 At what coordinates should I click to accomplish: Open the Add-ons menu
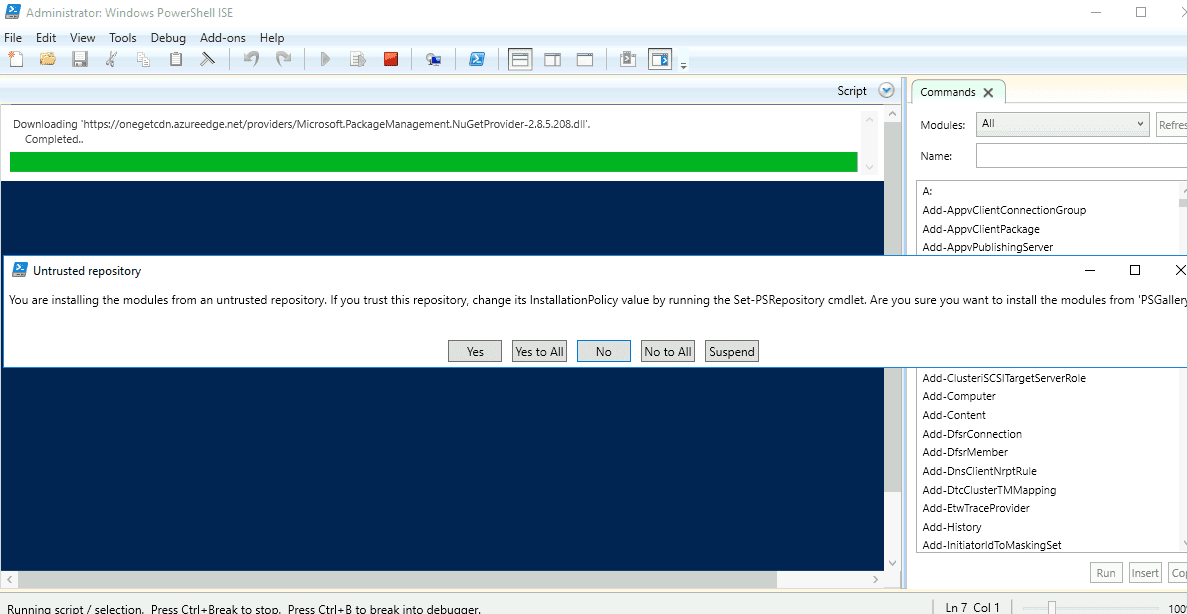click(x=223, y=38)
